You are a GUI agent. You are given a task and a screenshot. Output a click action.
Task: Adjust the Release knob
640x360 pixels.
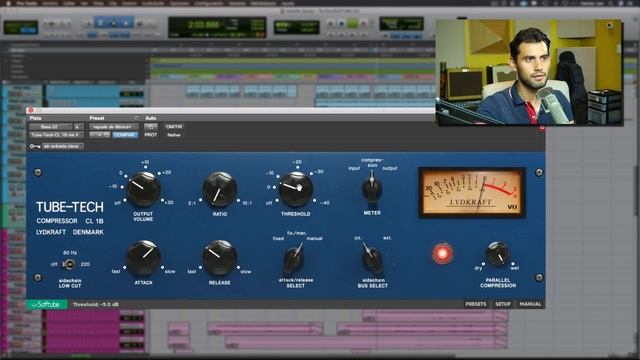[x=220, y=258]
